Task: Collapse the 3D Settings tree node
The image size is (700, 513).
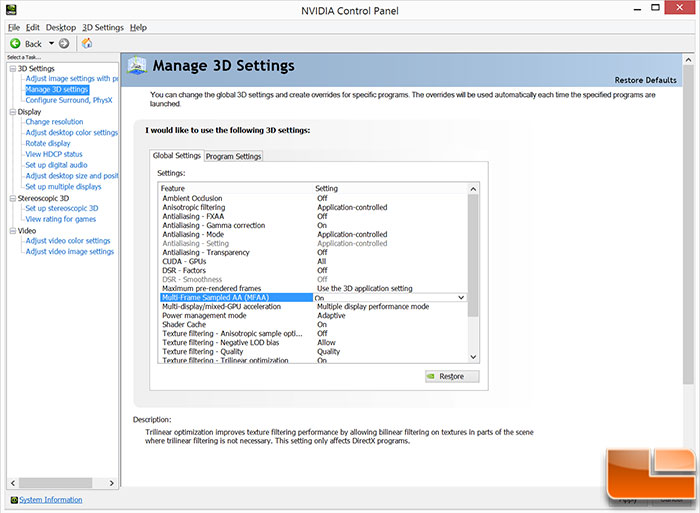Action: [13, 69]
